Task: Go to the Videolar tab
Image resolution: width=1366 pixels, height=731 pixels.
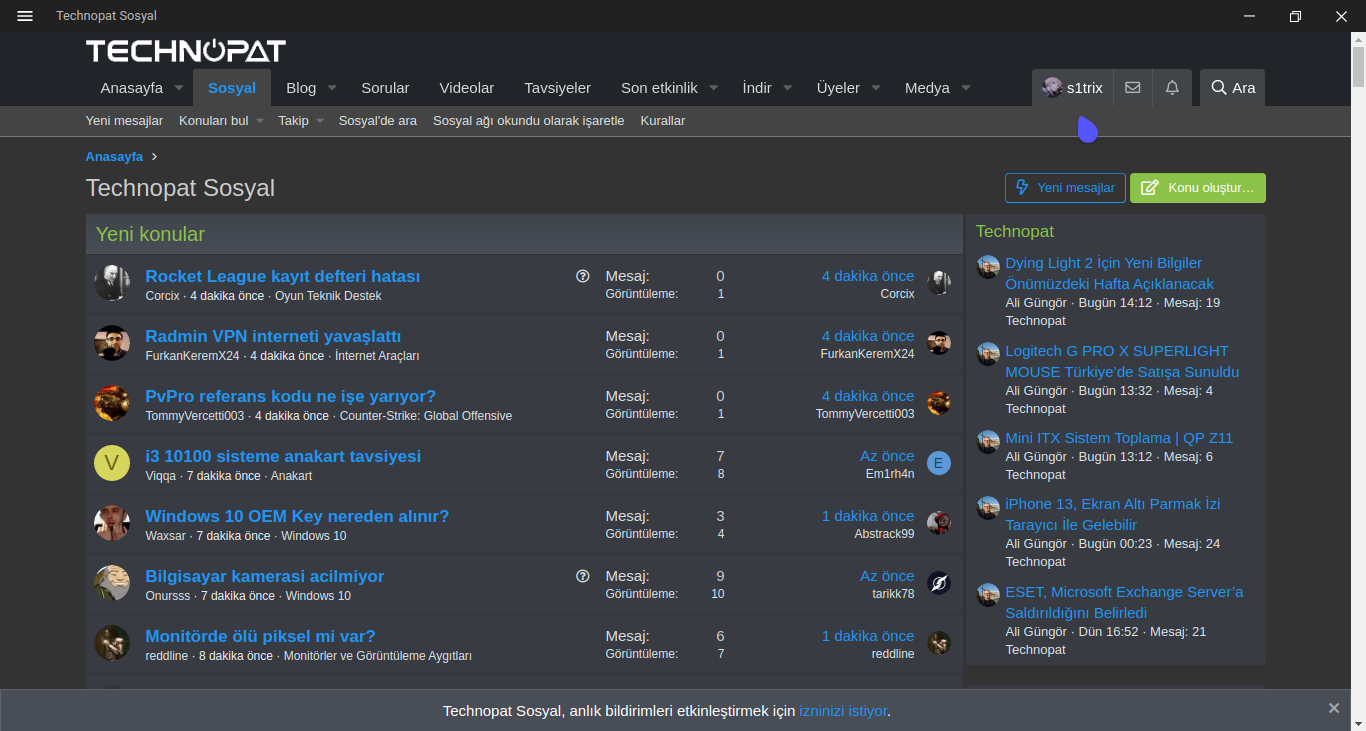Action: click(x=467, y=88)
